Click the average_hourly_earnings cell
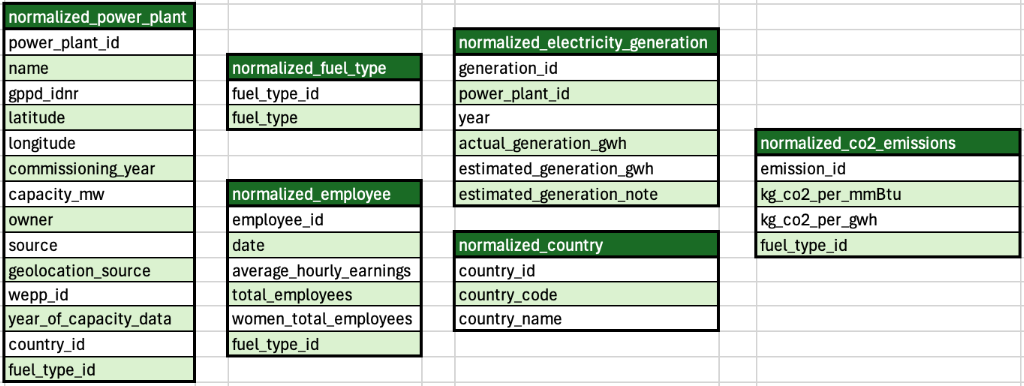This screenshot has height=386, width=1024. (325, 270)
